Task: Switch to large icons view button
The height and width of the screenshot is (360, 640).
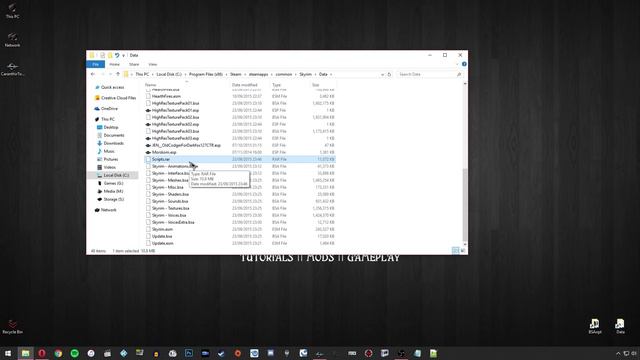Action: coord(463,251)
